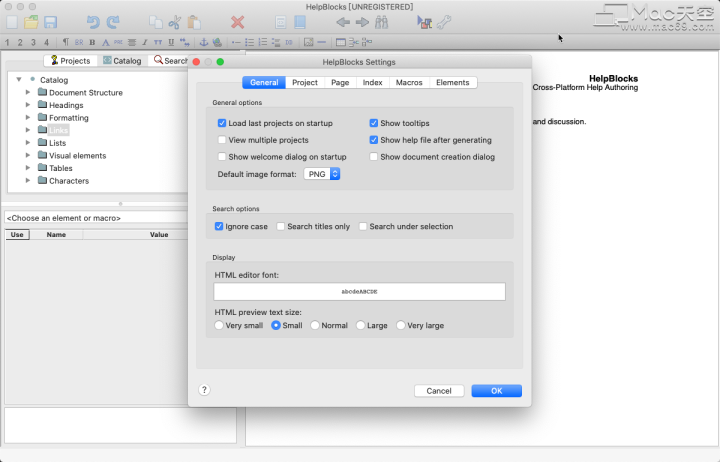This screenshot has height=462, width=720.
Task: Expand the Lists folder arrow
Action: tap(28, 143)
